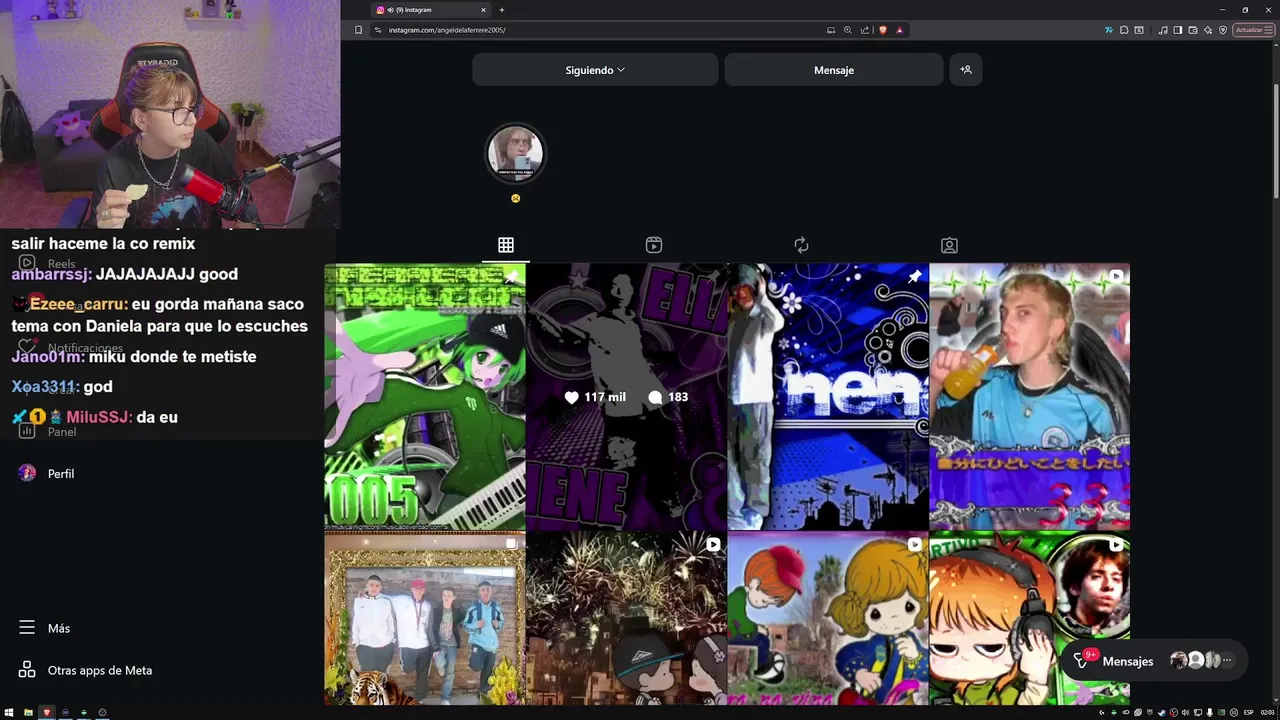Open the Brave Shields lion icon
The height and width of the screenshot is (720, 1280).
point(882,30)
